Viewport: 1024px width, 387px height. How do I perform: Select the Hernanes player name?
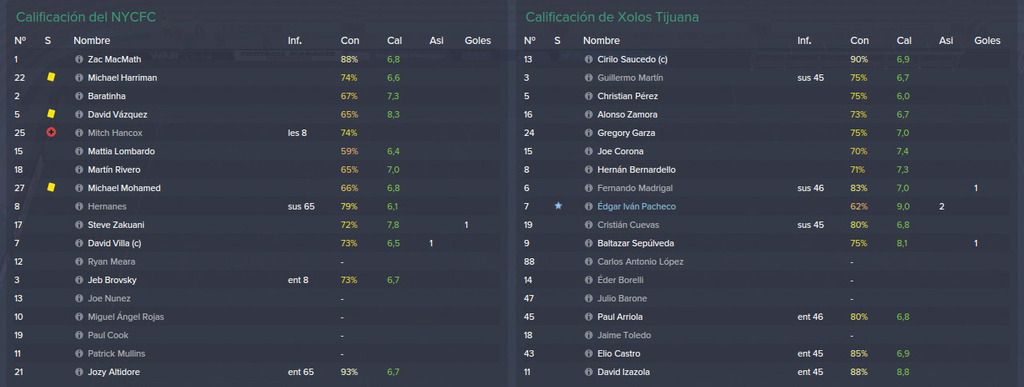click(107, 206)
